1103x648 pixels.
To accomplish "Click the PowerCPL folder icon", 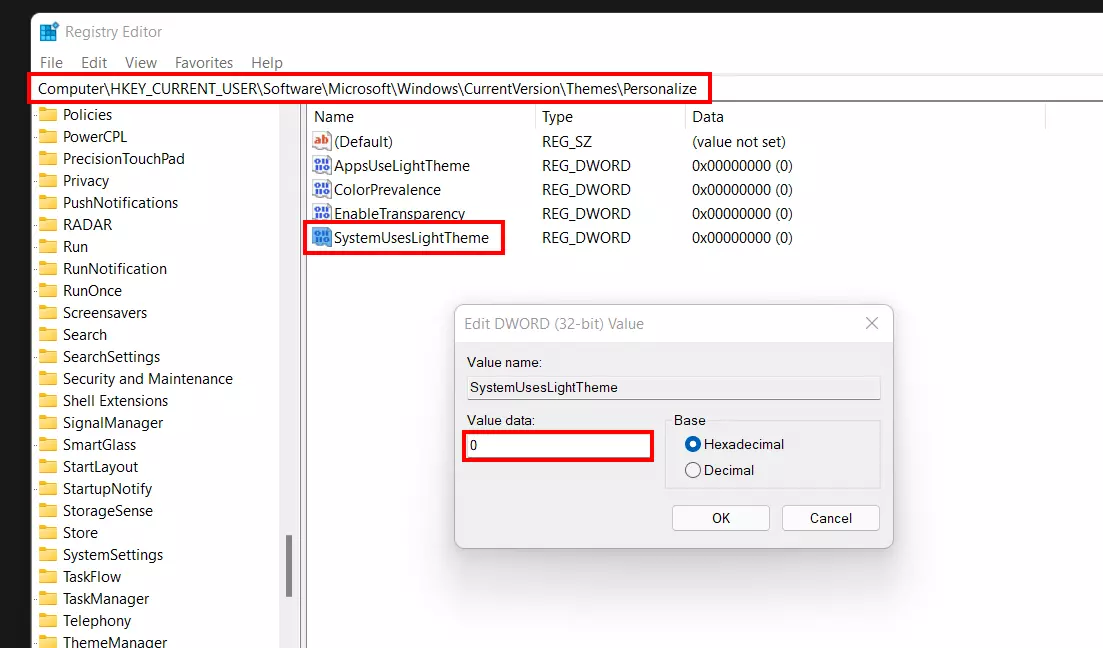I will pyautogui.click(x=48, y=136).
